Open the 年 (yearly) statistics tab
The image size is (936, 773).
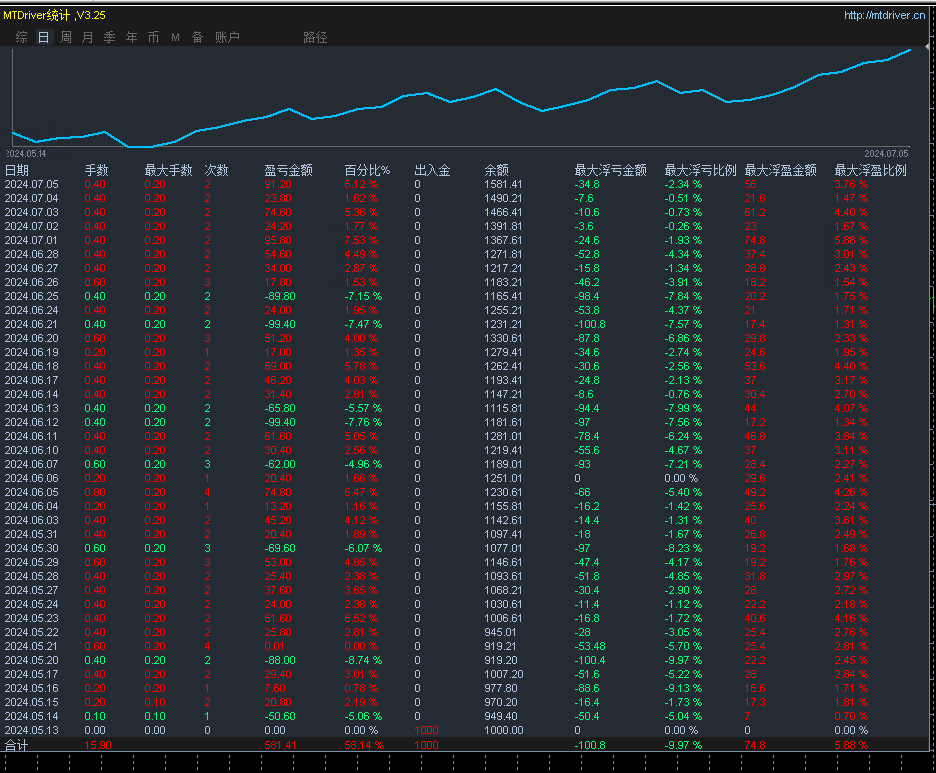pyautogui.click(x=132, y=37)
